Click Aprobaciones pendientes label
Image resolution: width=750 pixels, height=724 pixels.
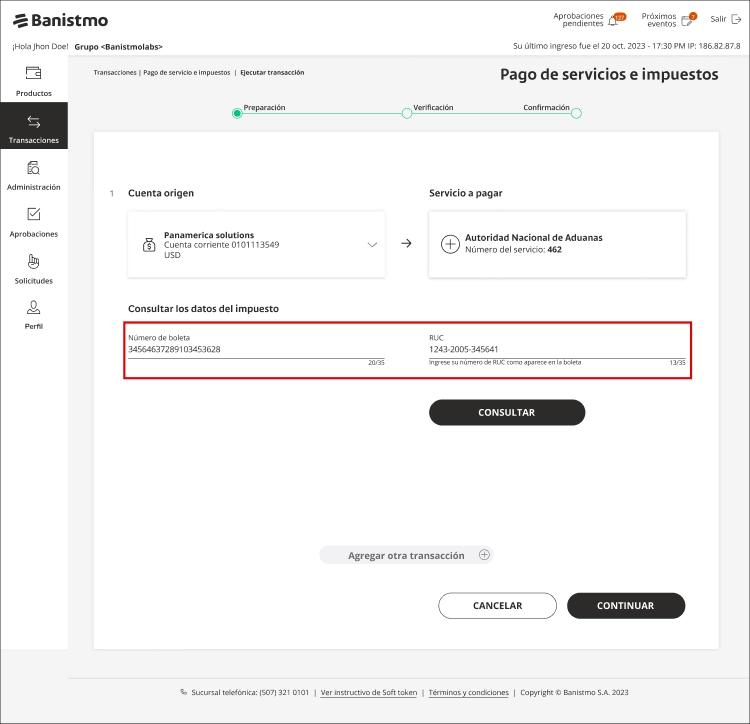click(x=578, y=20)
